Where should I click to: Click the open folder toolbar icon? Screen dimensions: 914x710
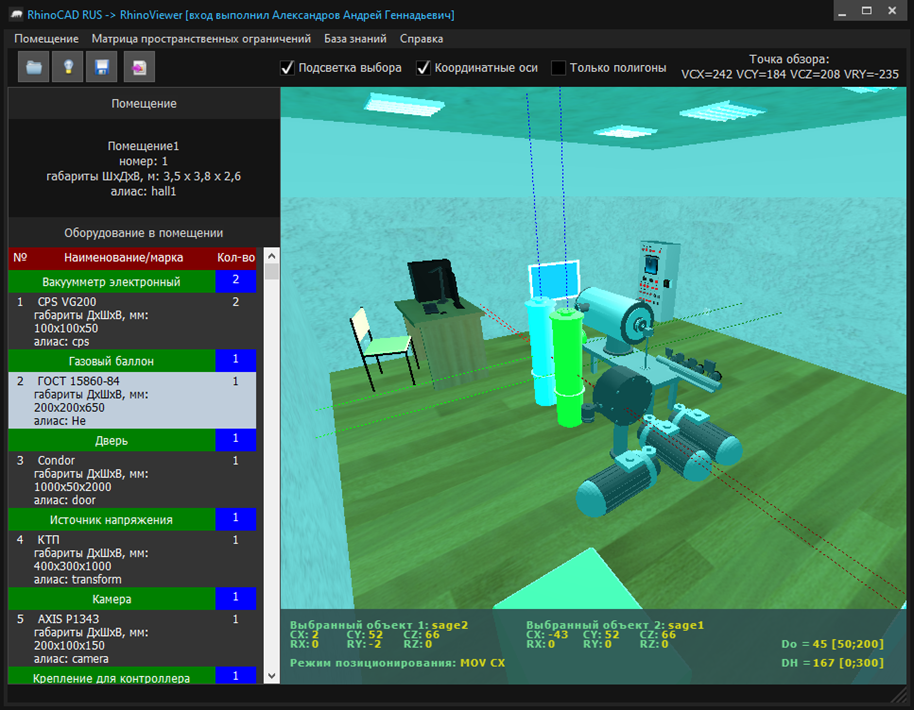click(x=35, y=68)
